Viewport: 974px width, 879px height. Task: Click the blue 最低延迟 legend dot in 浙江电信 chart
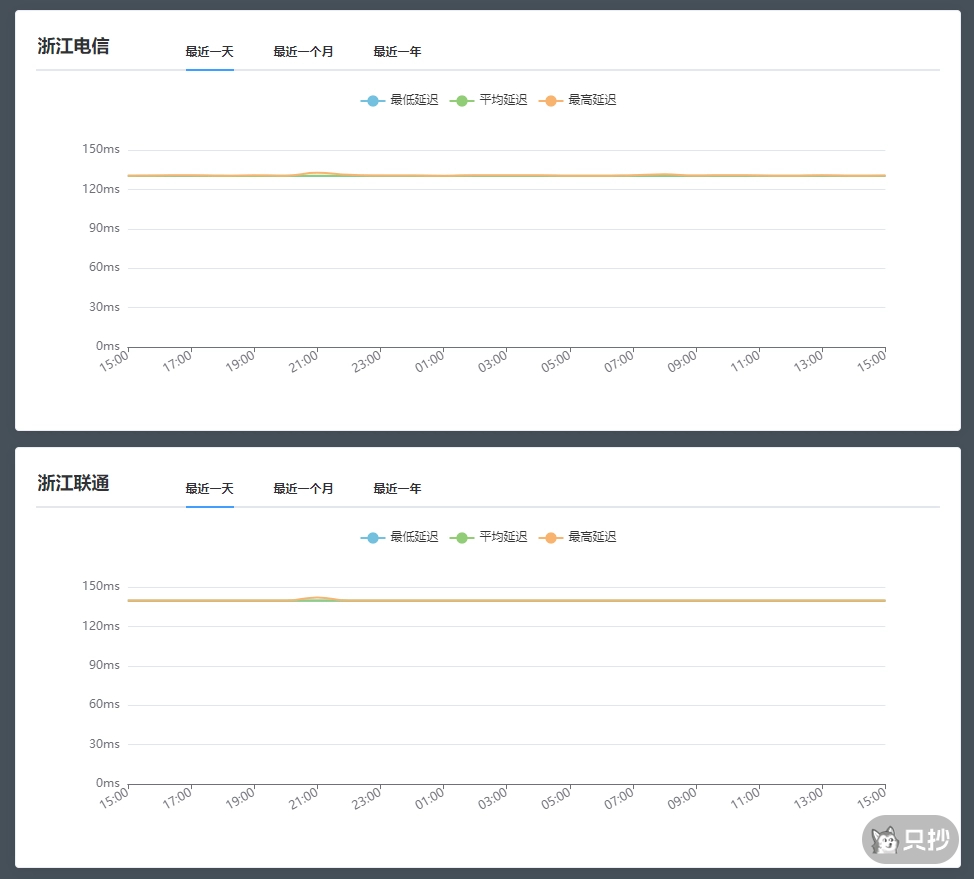[371, 100]
